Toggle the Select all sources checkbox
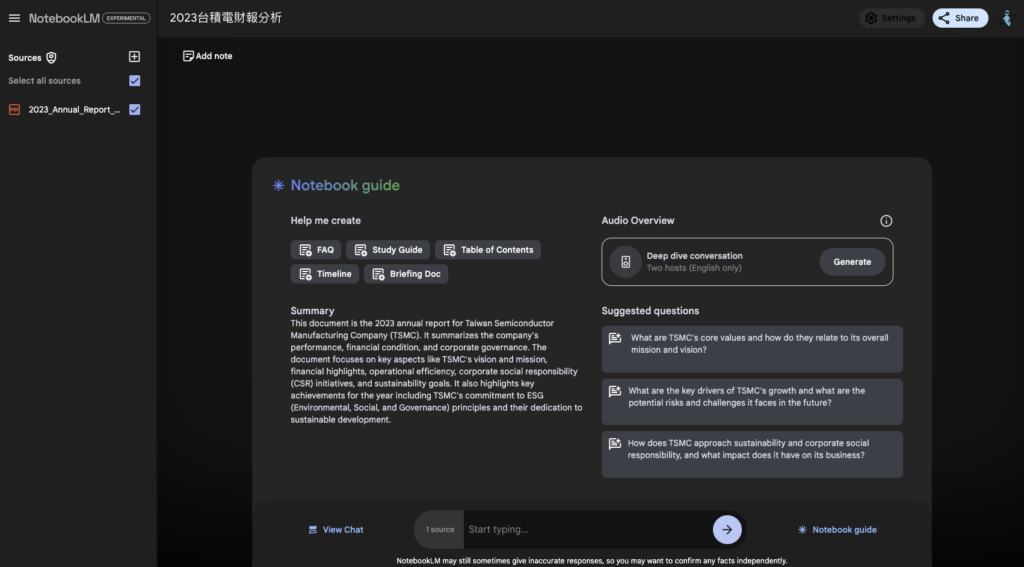The height and width of the screenshot is (567, 1024). [135, 81]
